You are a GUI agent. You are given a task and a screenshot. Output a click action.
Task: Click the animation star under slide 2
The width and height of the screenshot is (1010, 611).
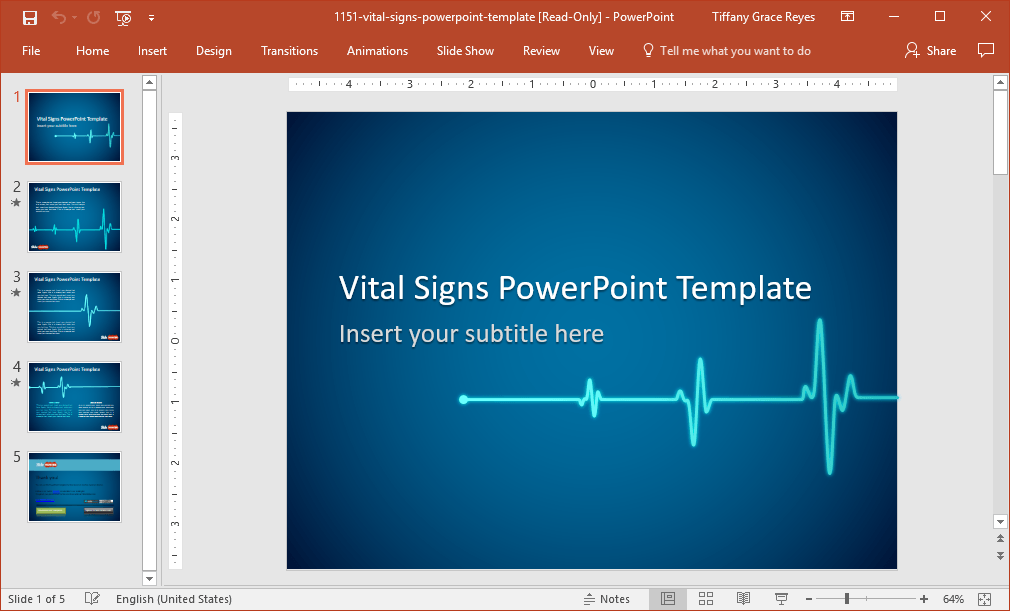[x=17, y=203]
